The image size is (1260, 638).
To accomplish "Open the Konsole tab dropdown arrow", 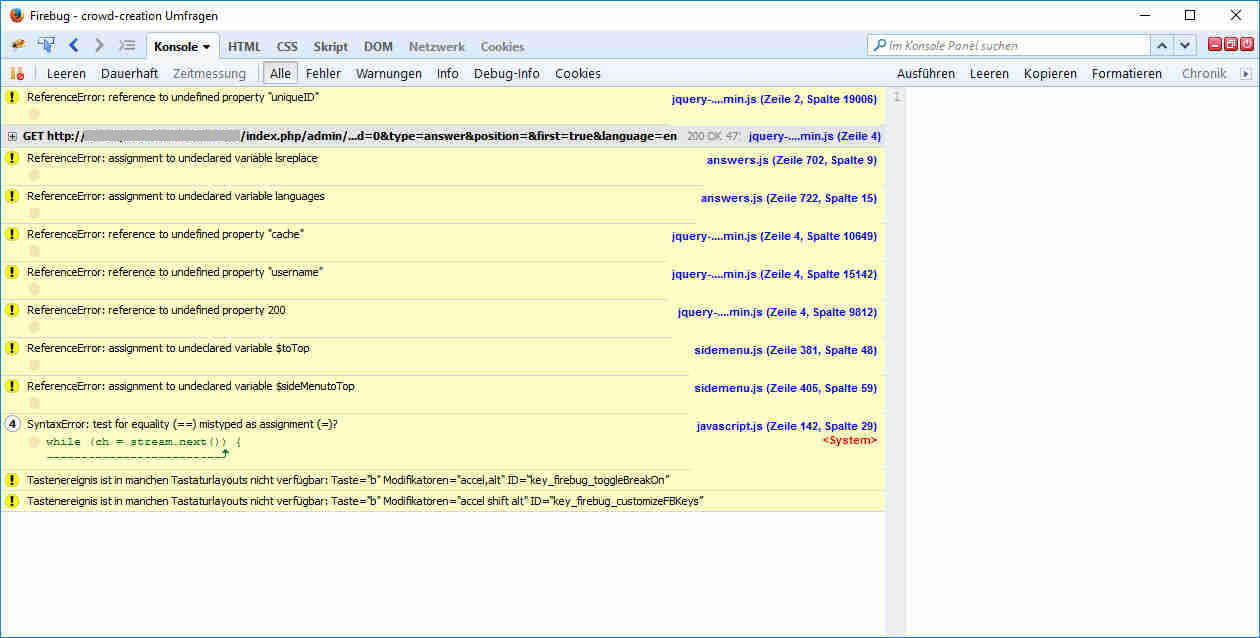I will (206, 47).
